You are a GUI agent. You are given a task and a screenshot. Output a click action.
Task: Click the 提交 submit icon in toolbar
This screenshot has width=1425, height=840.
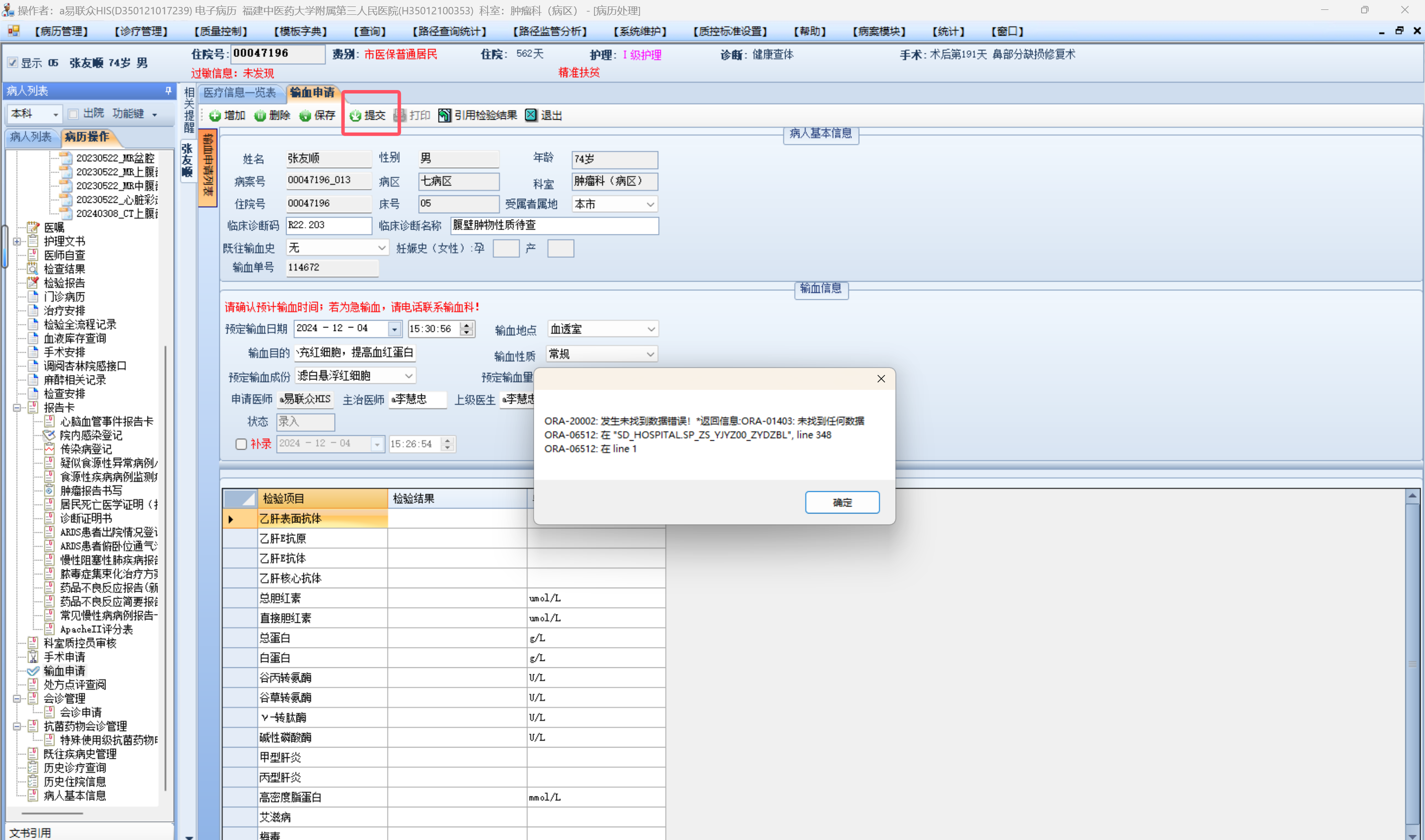pyautogui.click(x=355, y=115)
